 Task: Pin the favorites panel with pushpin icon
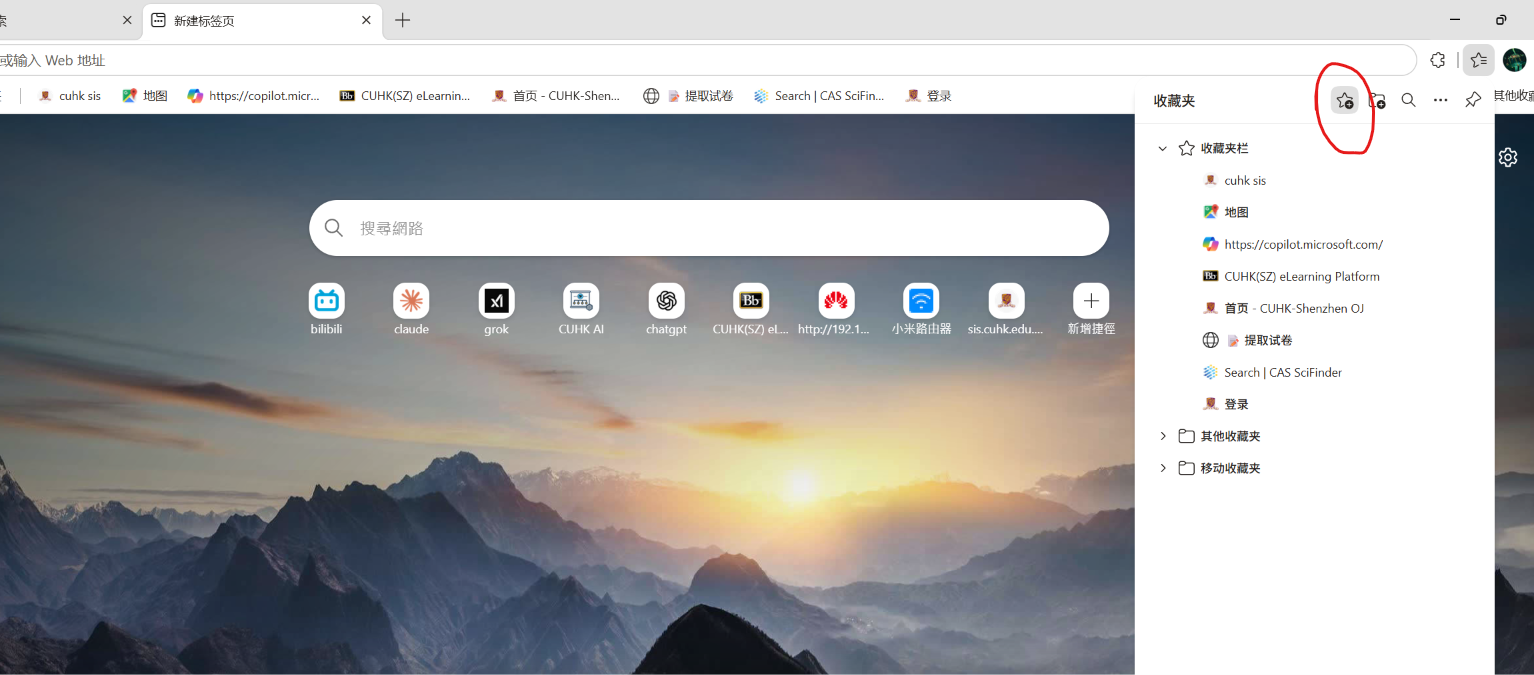click(x=1473, y=100)
